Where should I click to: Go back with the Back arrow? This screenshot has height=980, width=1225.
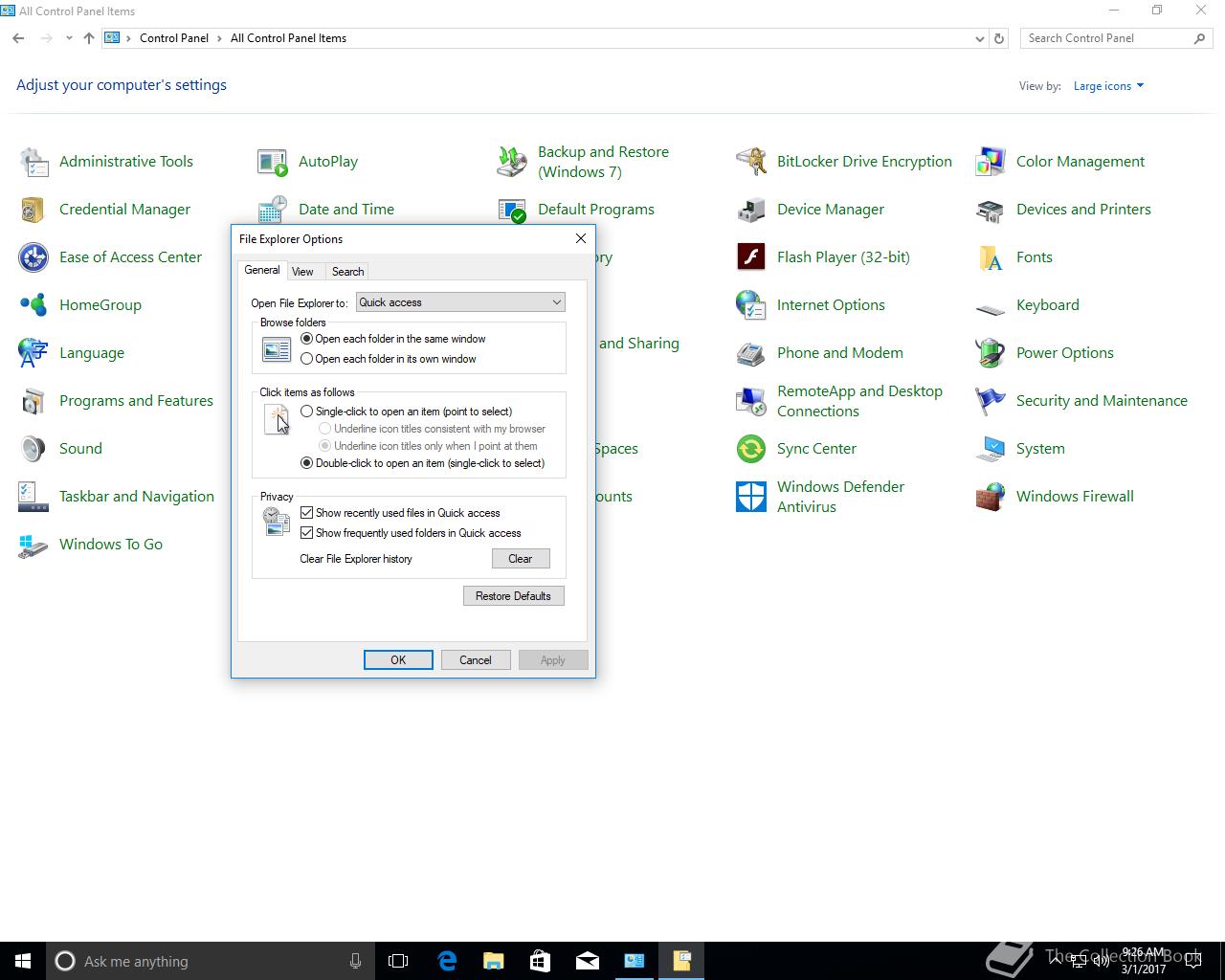19,38
